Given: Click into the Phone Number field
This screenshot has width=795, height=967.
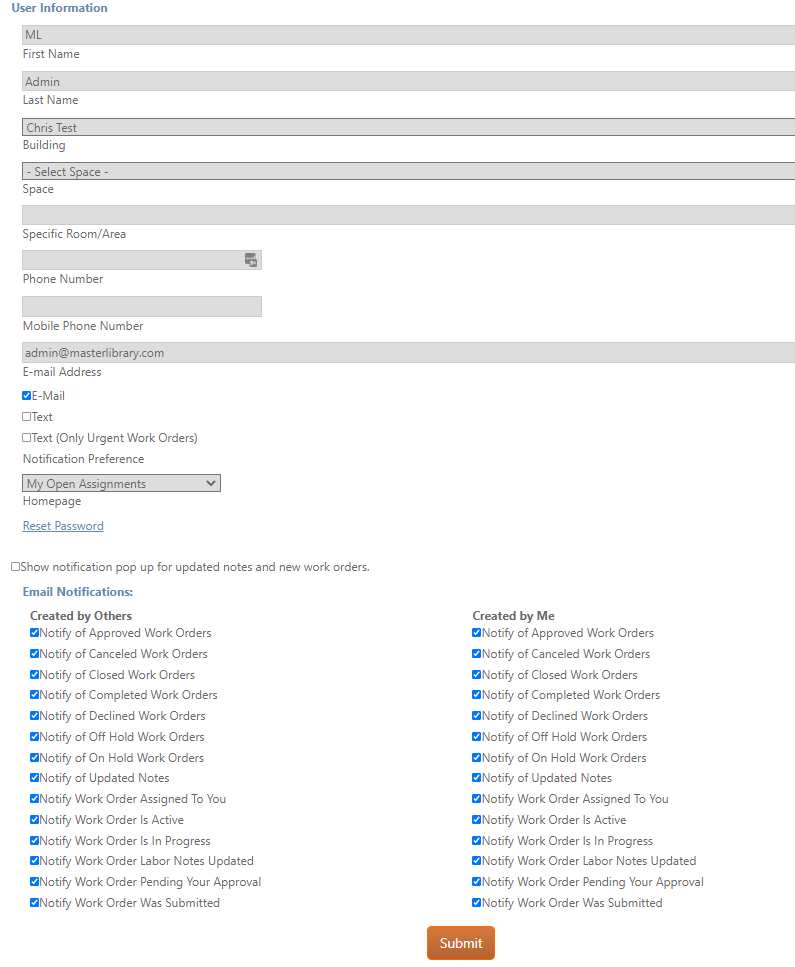Looking at the screenshot, I should (x=142, y=260).
